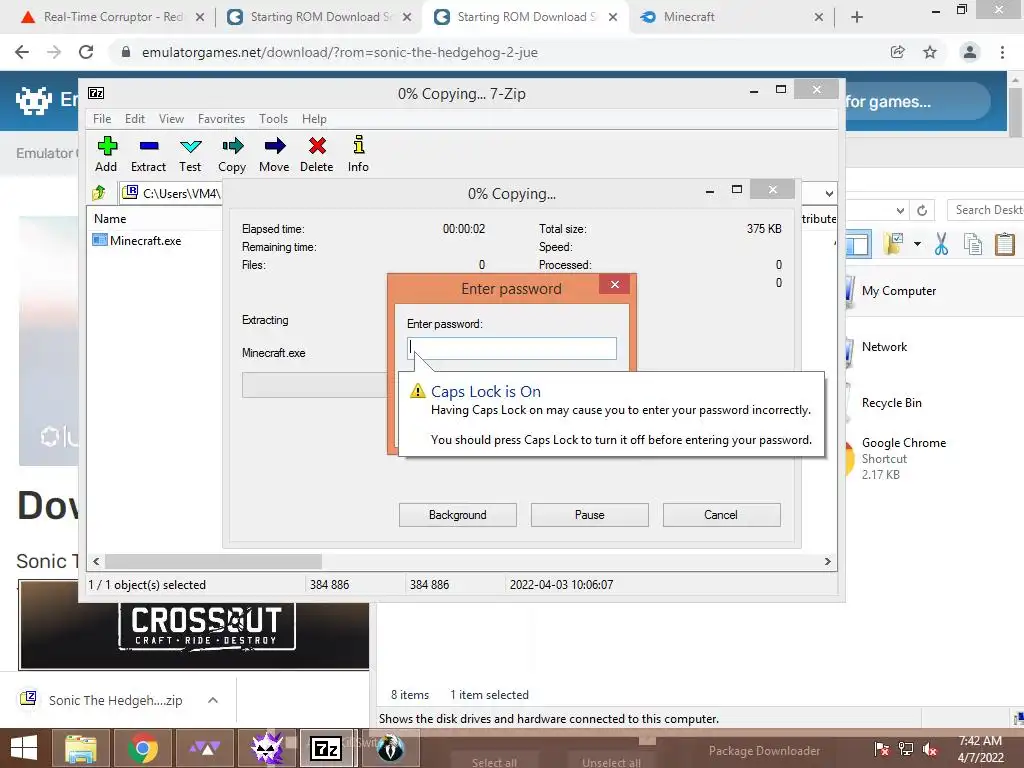The image size is (1024, 768).
Task: Click the Paste clipboard icon in Explorer
Action: [1004, 244]
